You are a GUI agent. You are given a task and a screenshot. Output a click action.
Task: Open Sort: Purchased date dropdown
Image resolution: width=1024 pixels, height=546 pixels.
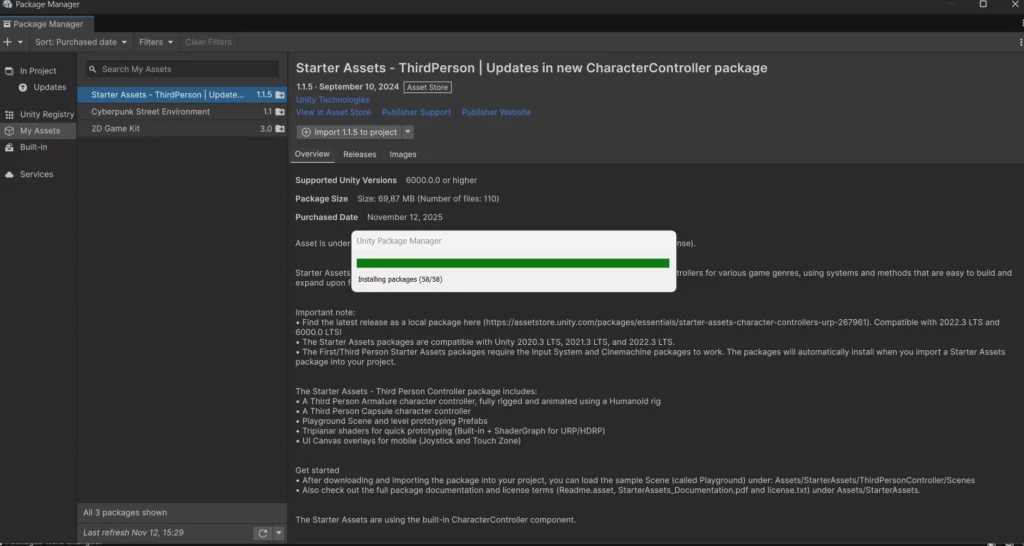[x=81, y=42]
